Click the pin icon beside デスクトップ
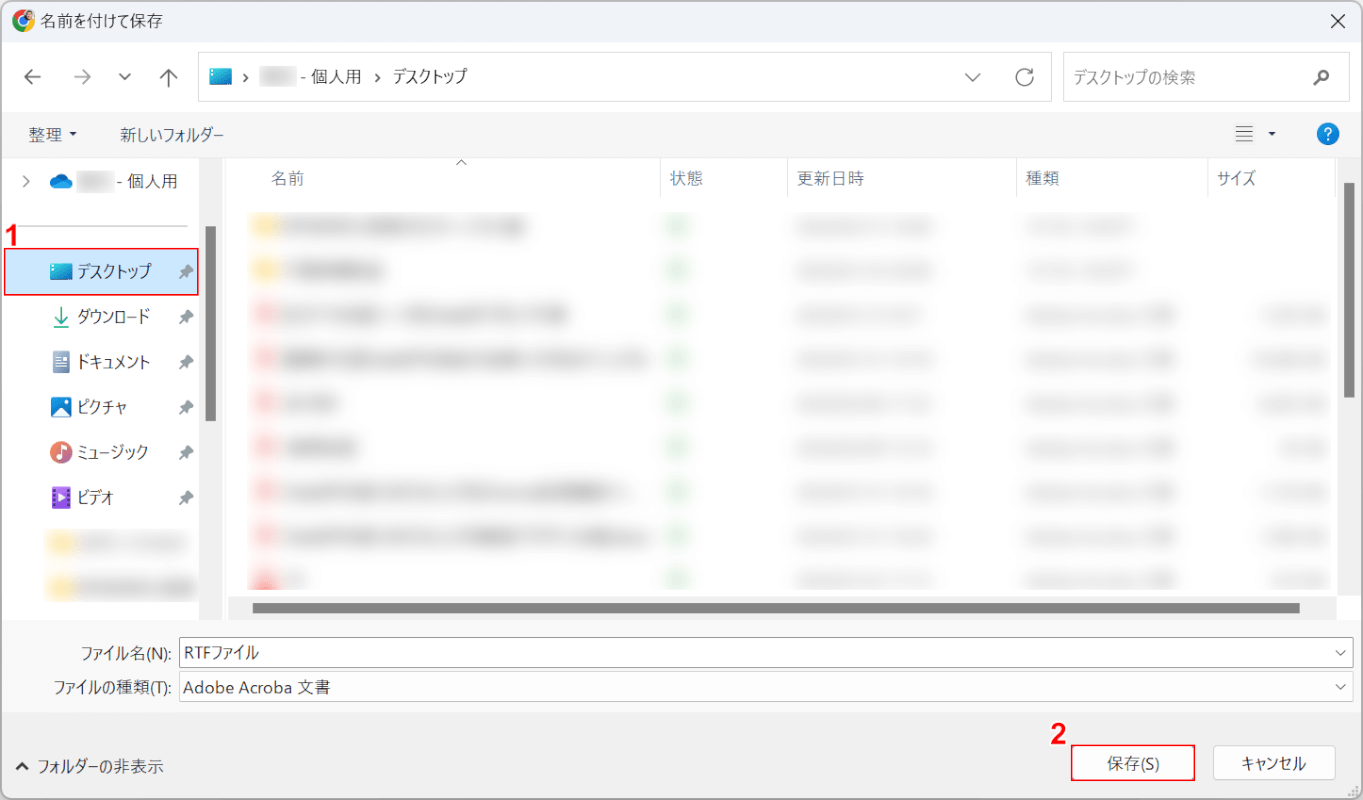The width and height of the screenshot is (1363, 800). pyautogui.click(x=185, y=272)
